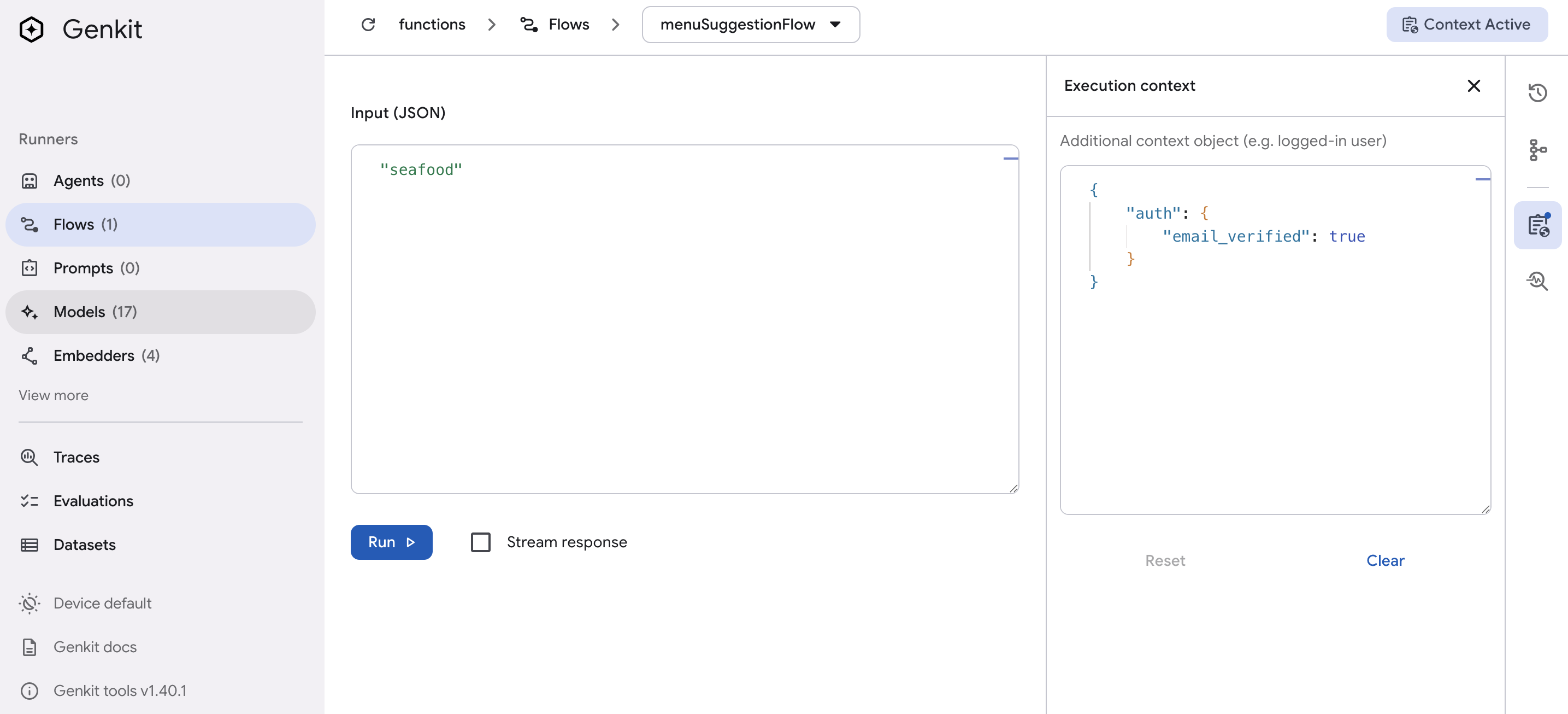This screenshot has width=1568, height=714.
Task: Click the Context Active badge icon
Action: [1410, 25]
